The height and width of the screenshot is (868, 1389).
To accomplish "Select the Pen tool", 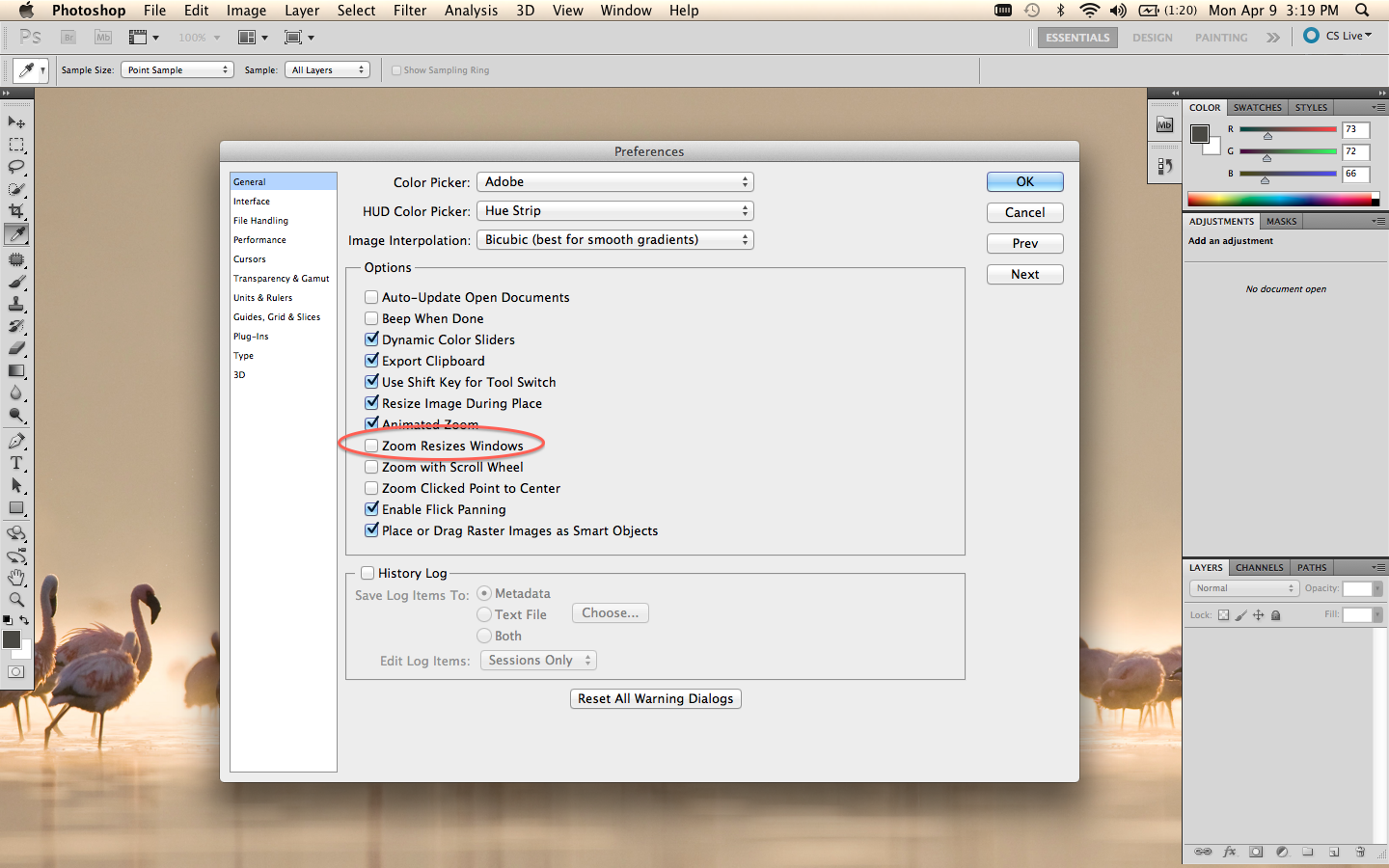I will coord(16,441).
